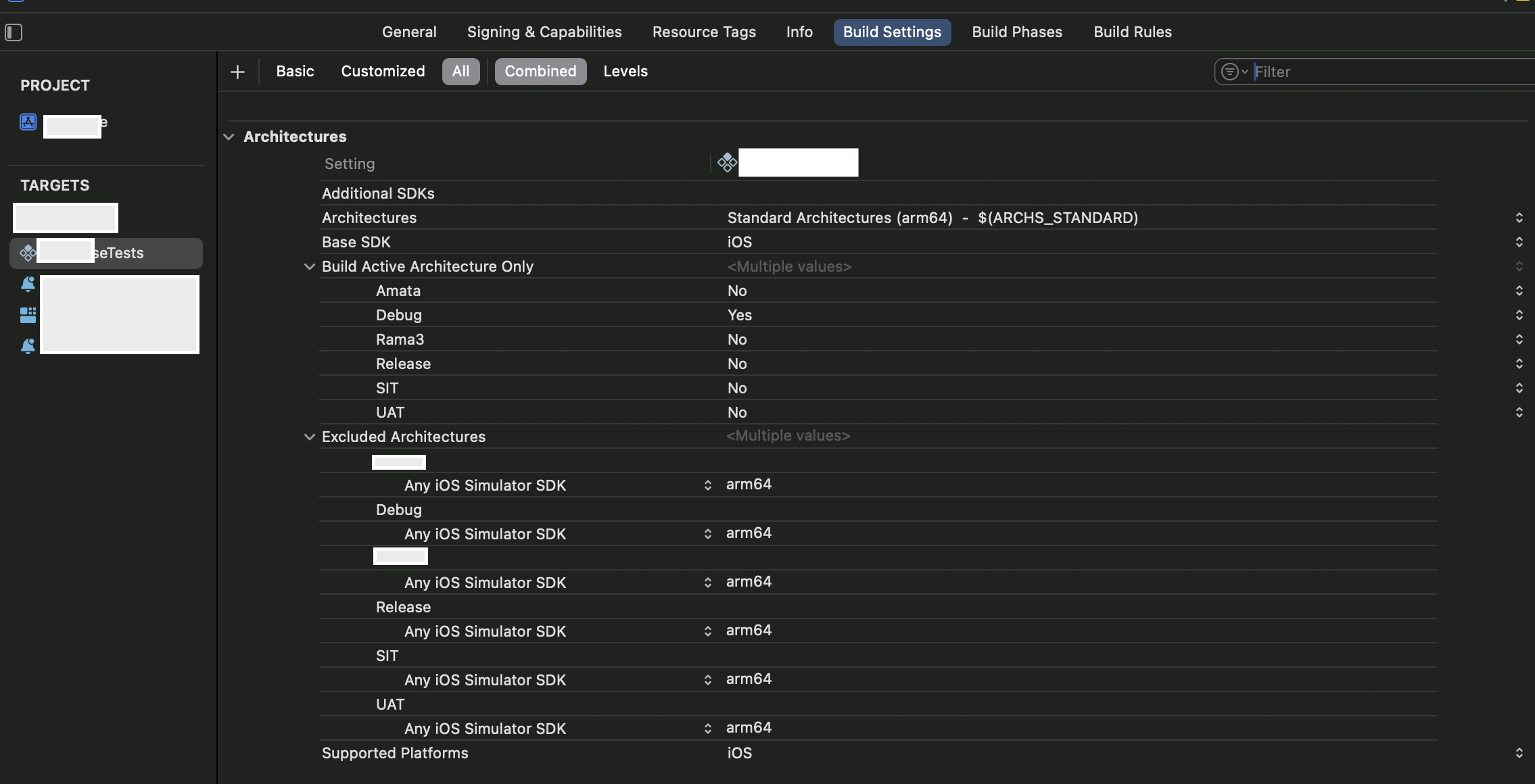Collapse the Architectures section
Screen dimensions: 1535x784
[x=229, y=137]
